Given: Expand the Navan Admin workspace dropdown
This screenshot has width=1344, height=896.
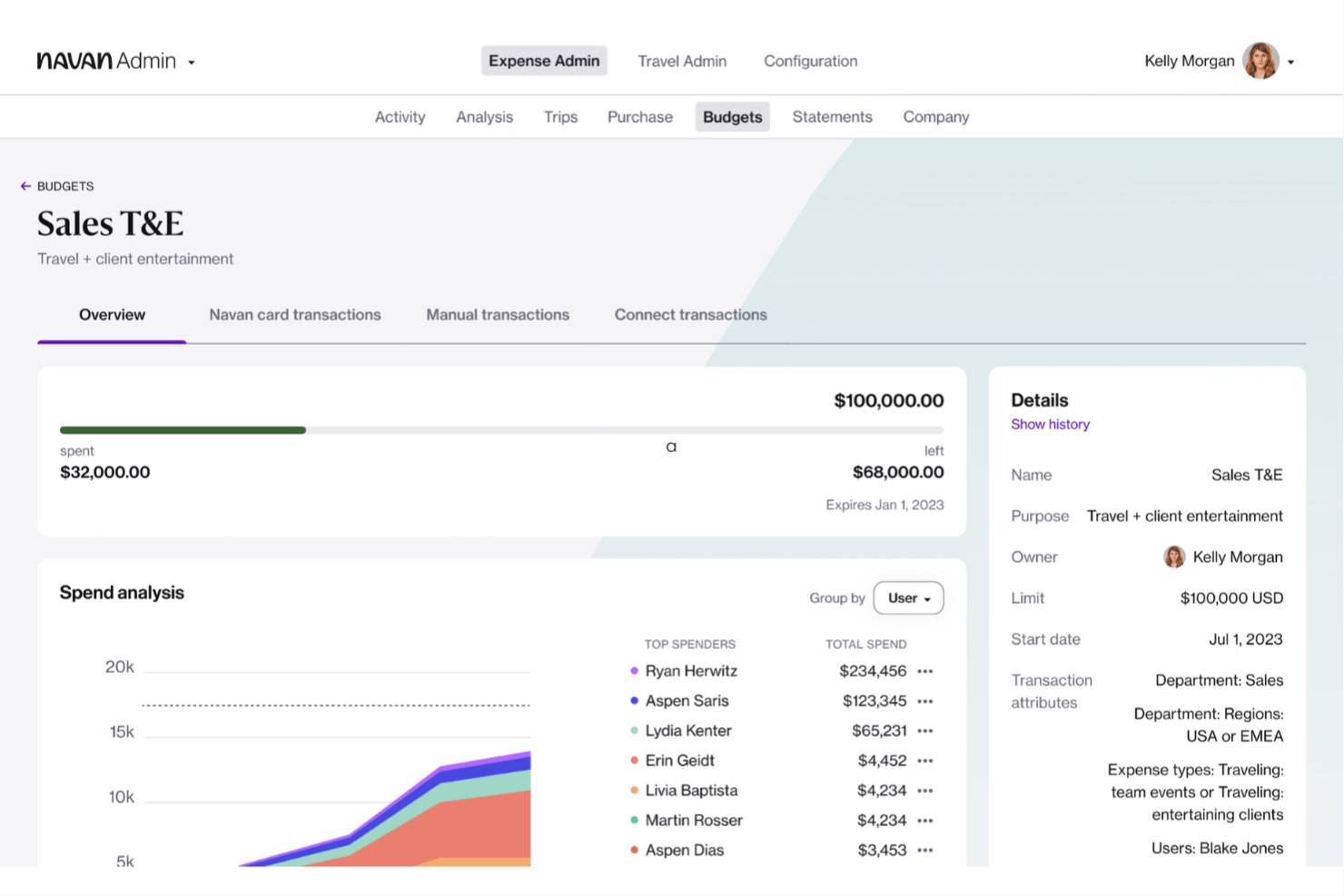Looking at the screenshot, I should click(191, 62).
